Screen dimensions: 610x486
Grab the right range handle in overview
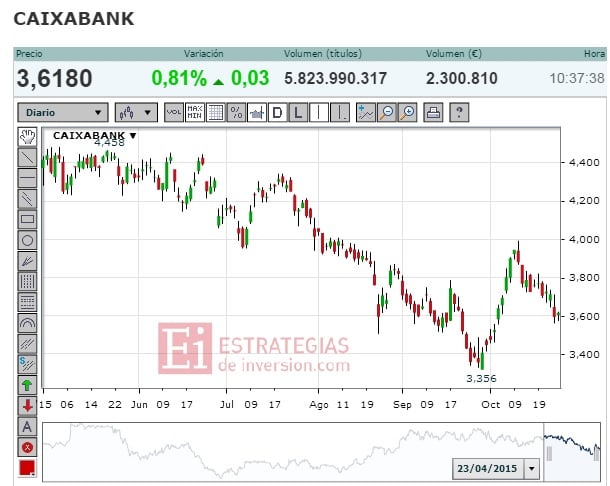[x=596, y=454]
